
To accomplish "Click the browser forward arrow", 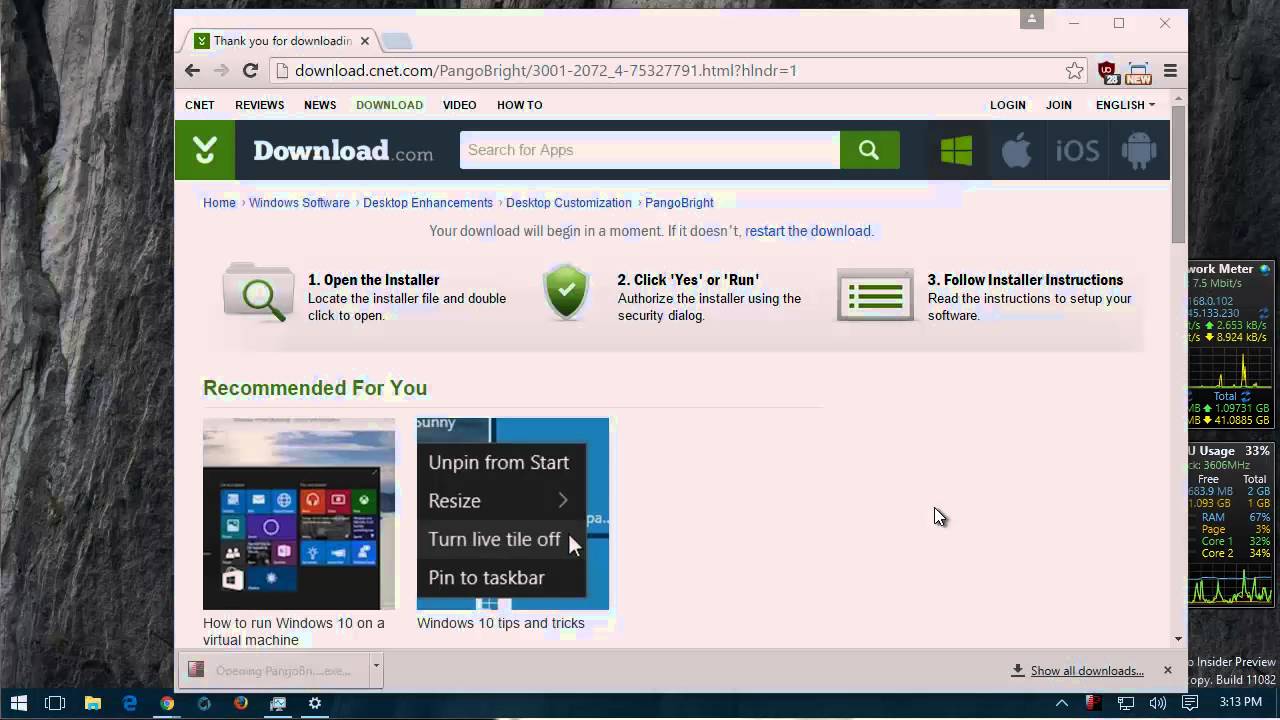I will pyautogui.click(x=221, y=70).
